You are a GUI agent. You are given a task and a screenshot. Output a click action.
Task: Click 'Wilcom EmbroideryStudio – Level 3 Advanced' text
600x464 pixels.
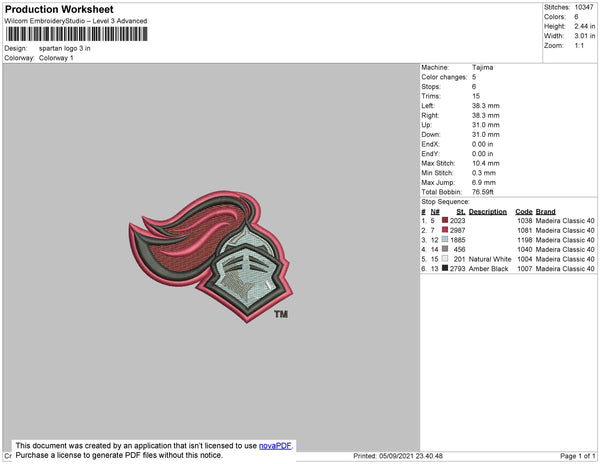76,21
